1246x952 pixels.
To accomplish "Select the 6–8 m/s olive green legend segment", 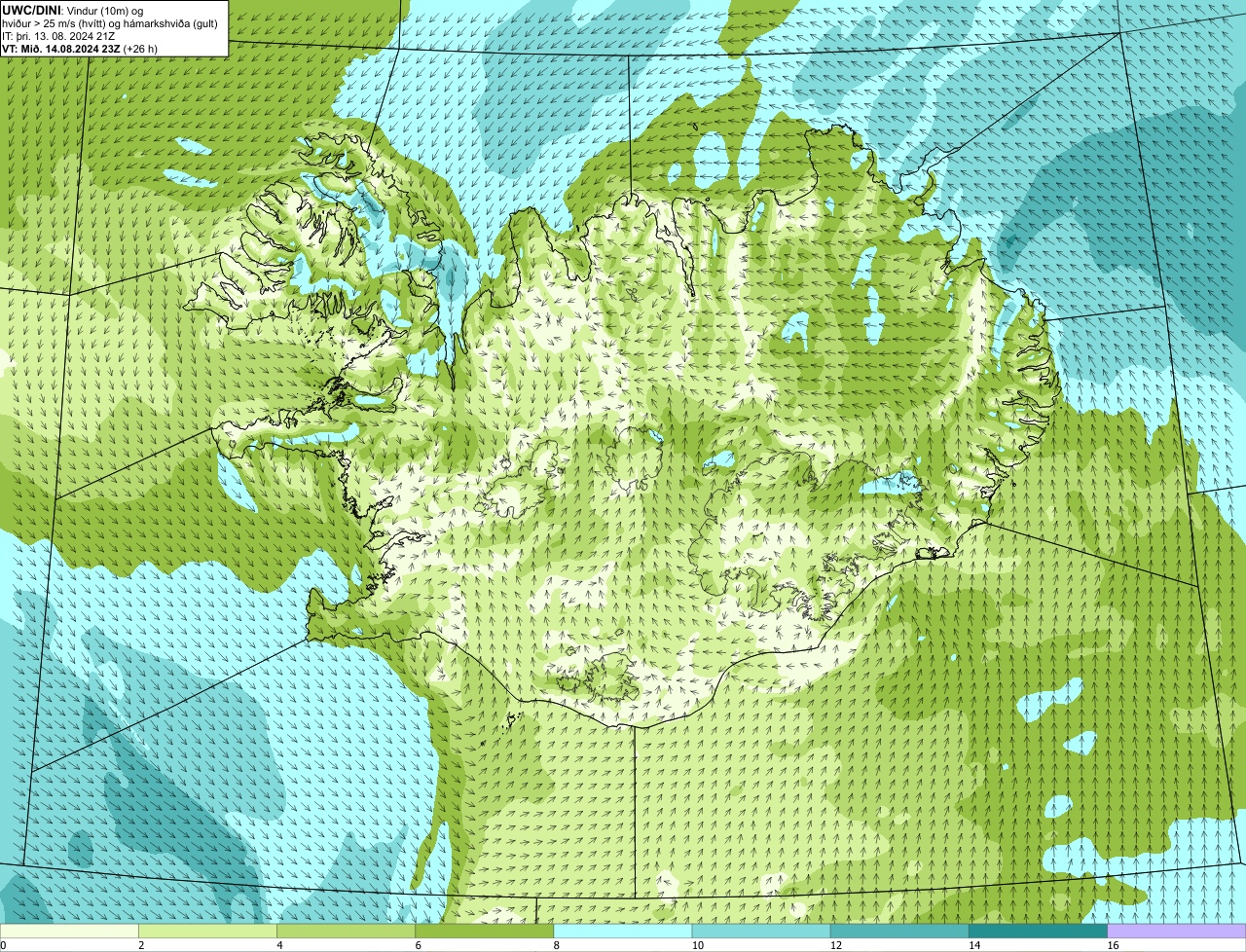I will click(x=485, y=932).
